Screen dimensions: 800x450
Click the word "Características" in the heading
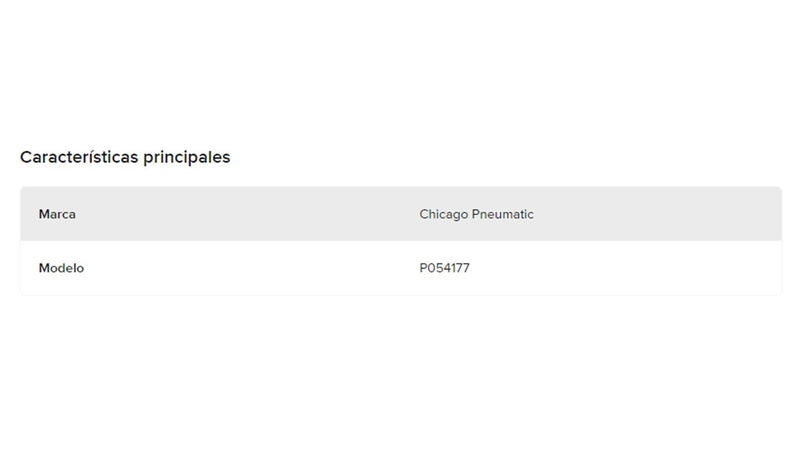click(x=73, y=158)
